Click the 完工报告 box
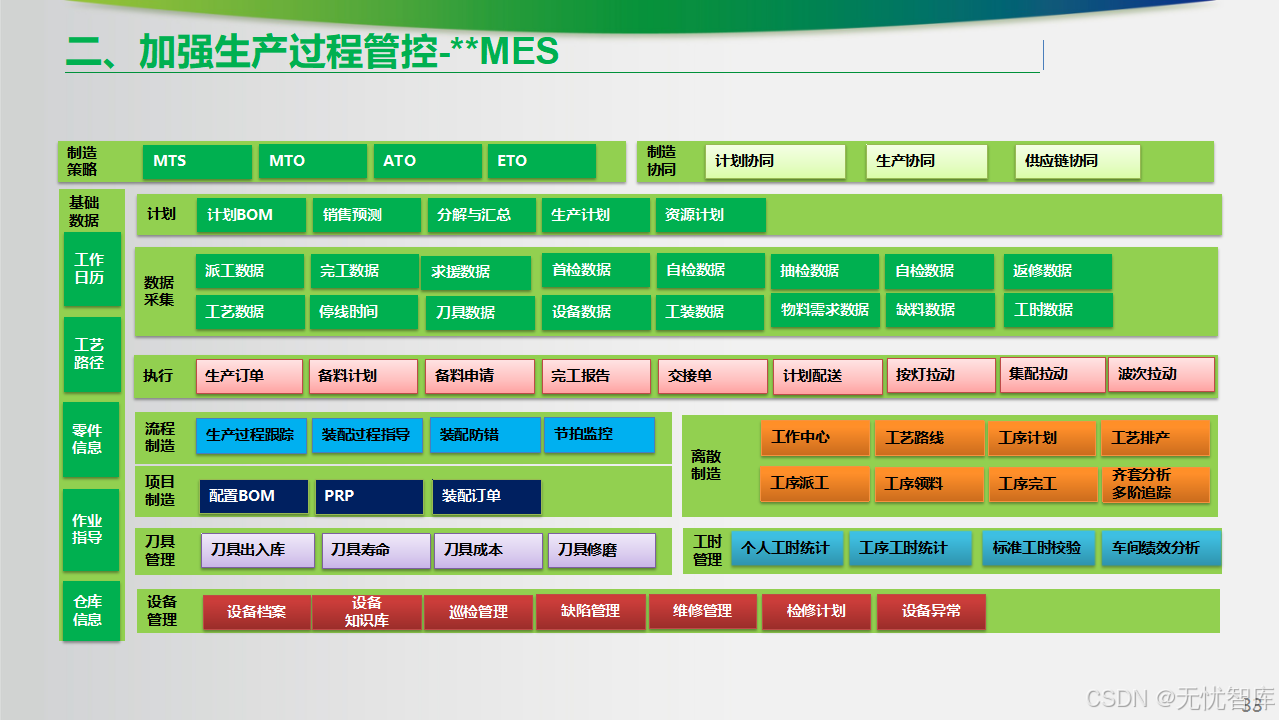 click(596, 376)
